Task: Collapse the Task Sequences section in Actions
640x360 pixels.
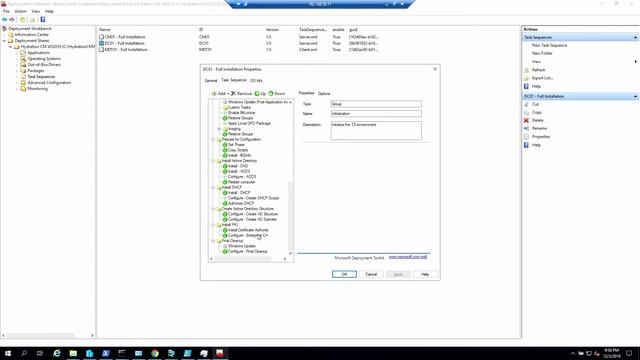Action: [635, 37]
